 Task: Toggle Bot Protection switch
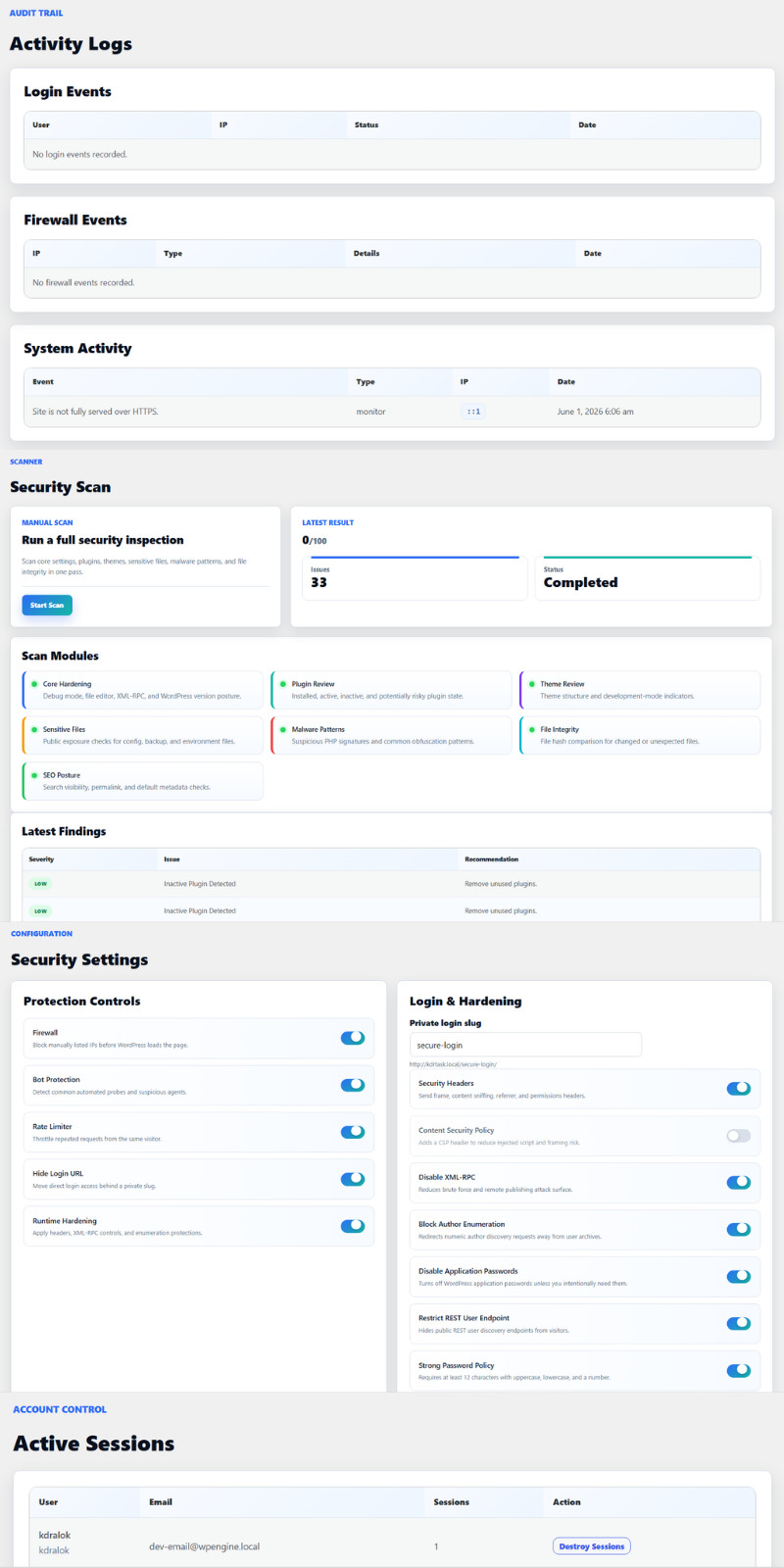click(353, 1084)
